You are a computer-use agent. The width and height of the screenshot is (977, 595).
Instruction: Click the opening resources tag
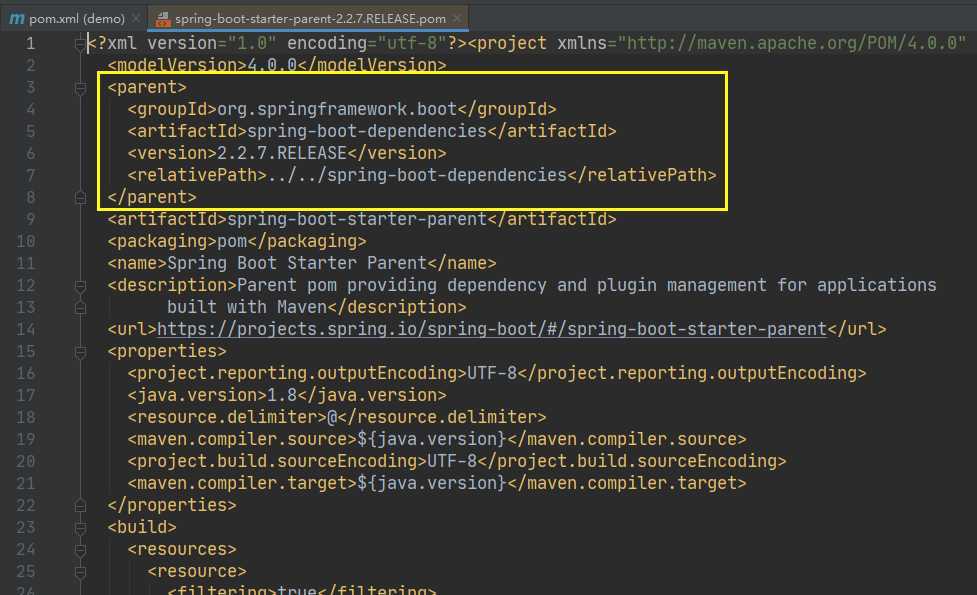click(x=182, y=550)
